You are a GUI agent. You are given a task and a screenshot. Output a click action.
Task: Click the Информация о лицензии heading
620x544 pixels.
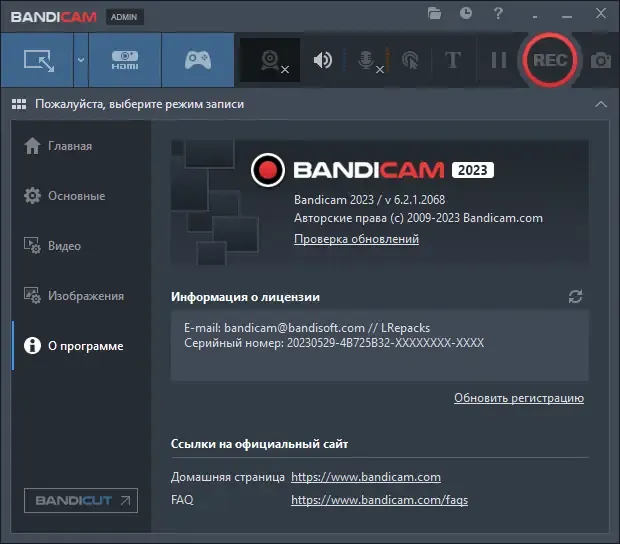[x=245, y=297]
